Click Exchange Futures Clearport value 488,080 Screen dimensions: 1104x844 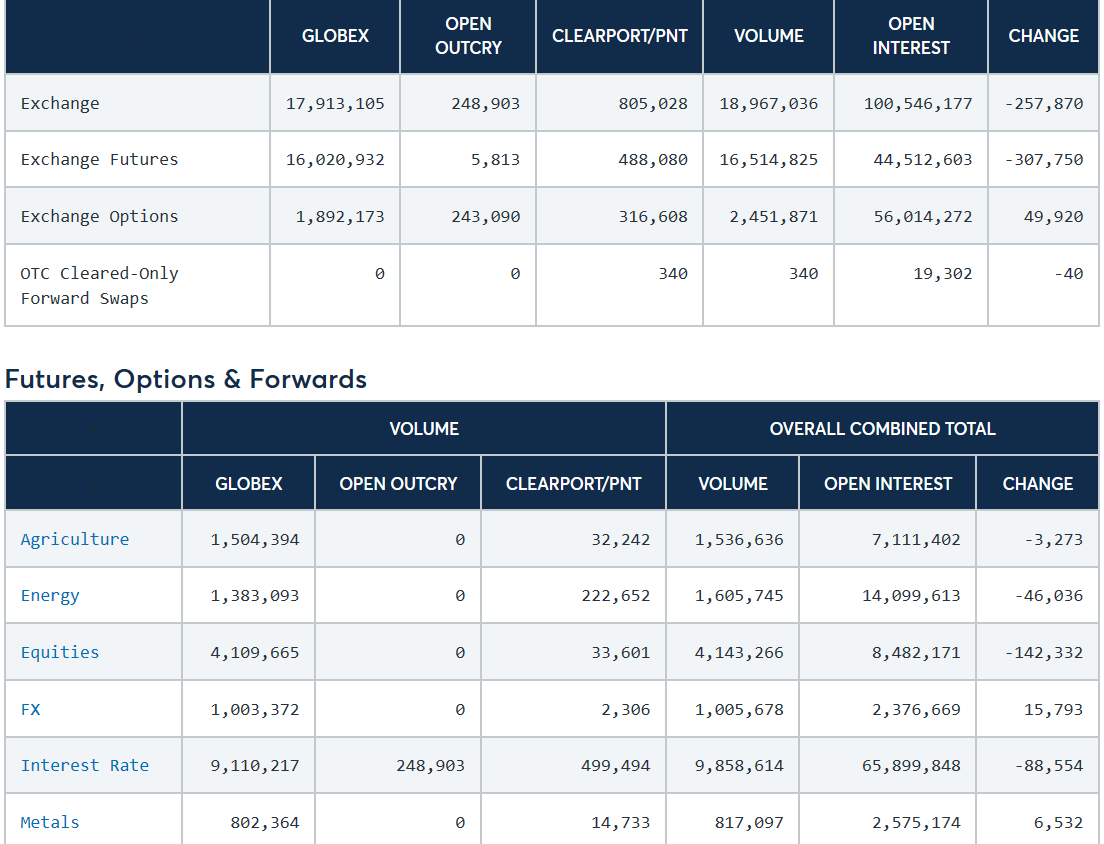pyautogui.click(x=653, y=160)
